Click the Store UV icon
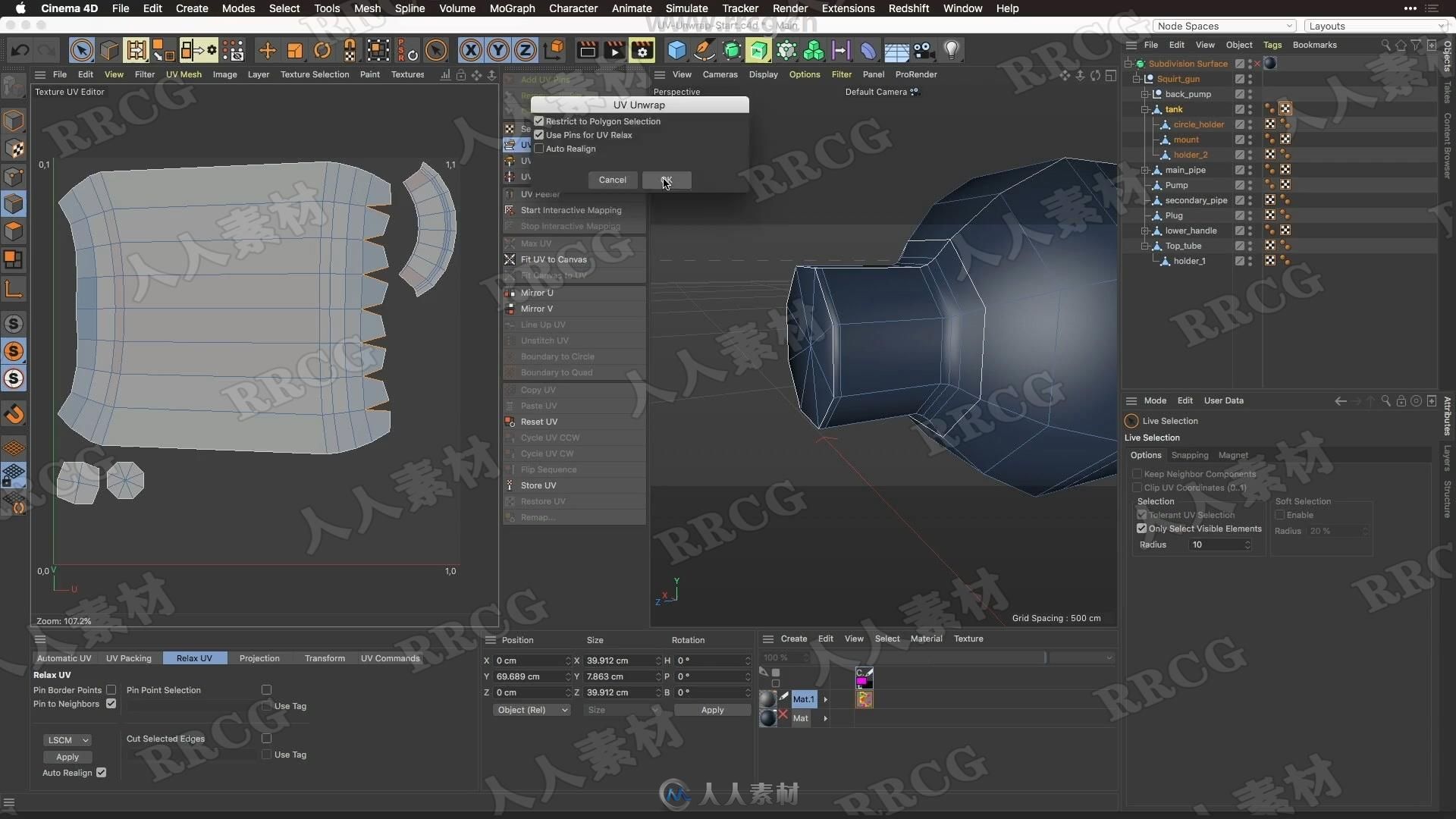The width and height of the screenshot is (1456, 819). click(510, 484)
